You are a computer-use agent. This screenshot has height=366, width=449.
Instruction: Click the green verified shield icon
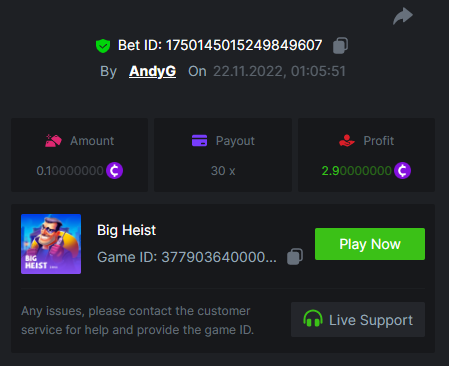(x=103, y=46)
